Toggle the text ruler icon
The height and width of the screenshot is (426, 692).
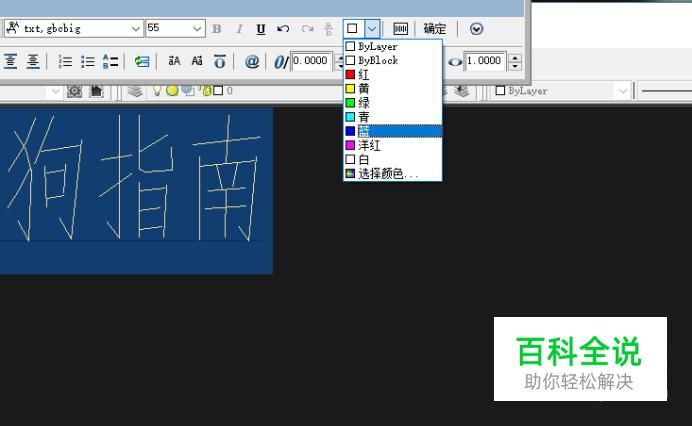coord(400,29)
